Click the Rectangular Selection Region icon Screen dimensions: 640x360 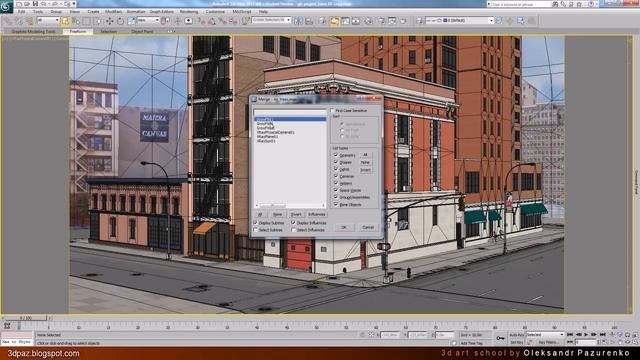click(87, 21)
